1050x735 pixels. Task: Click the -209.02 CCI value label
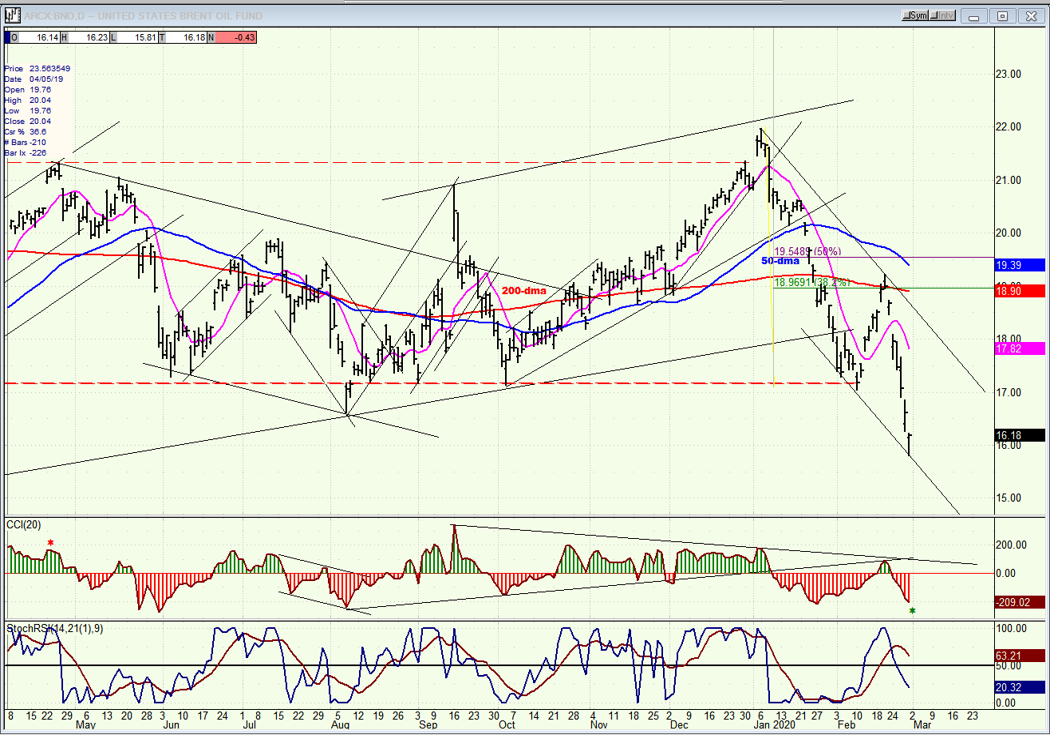point(1019,602)
